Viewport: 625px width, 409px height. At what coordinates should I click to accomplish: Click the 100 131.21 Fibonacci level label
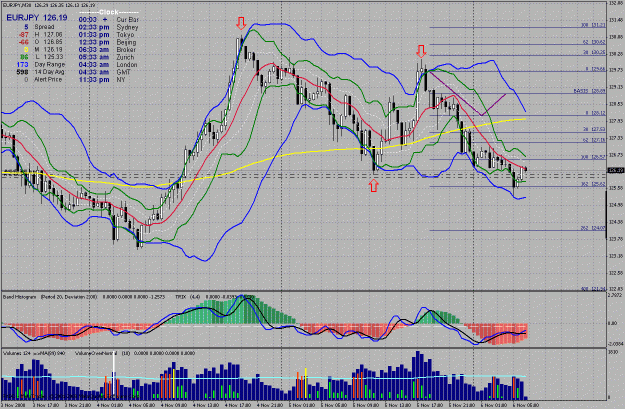coord(594,25)
